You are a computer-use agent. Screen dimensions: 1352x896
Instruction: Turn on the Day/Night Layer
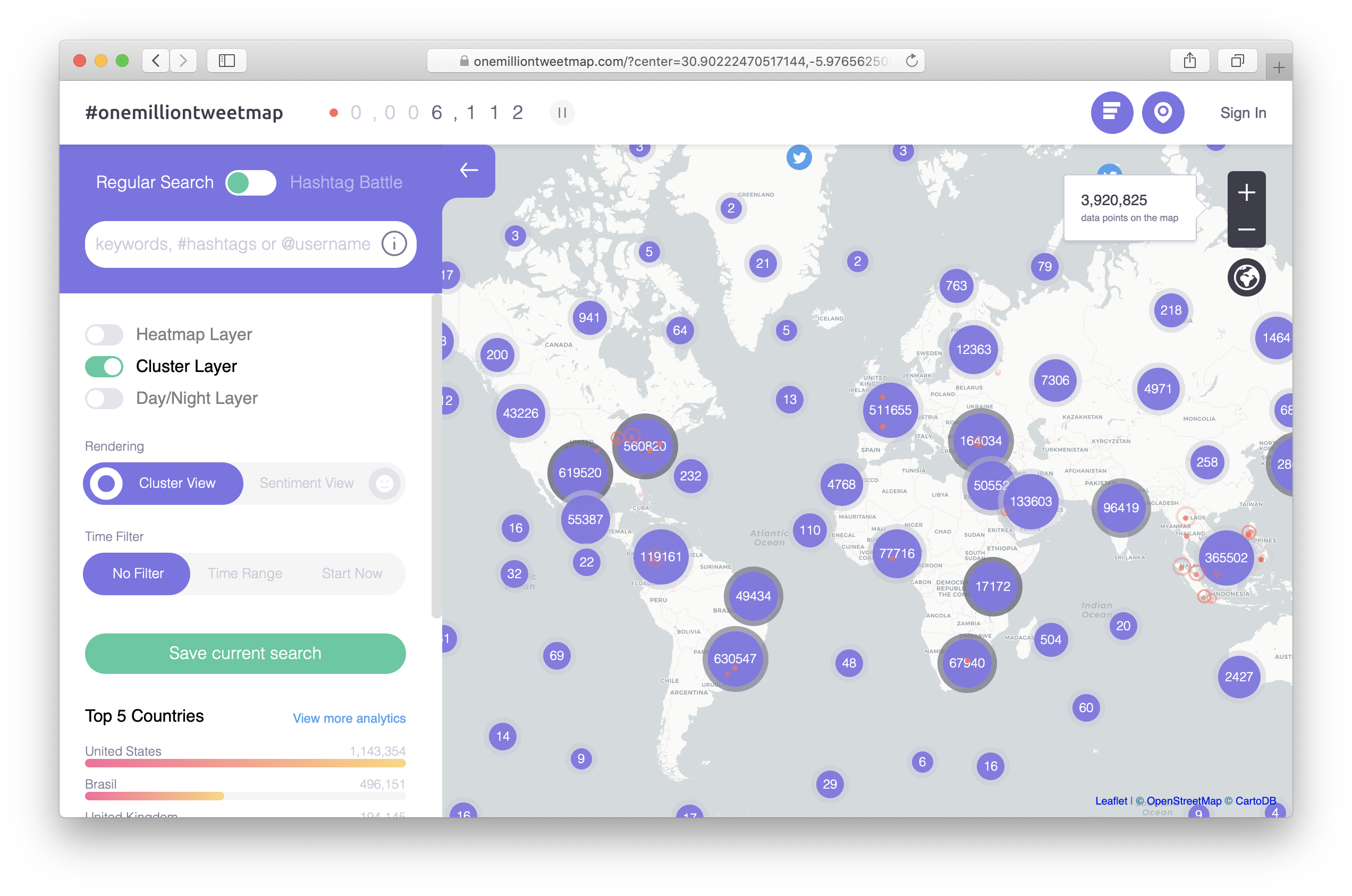point(104,398)
